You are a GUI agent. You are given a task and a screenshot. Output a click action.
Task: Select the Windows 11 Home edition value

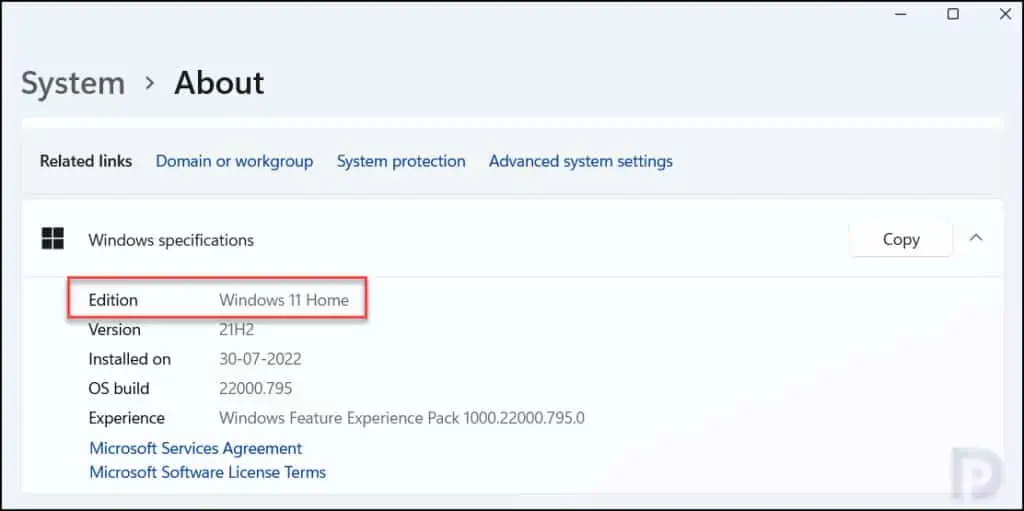284,301
